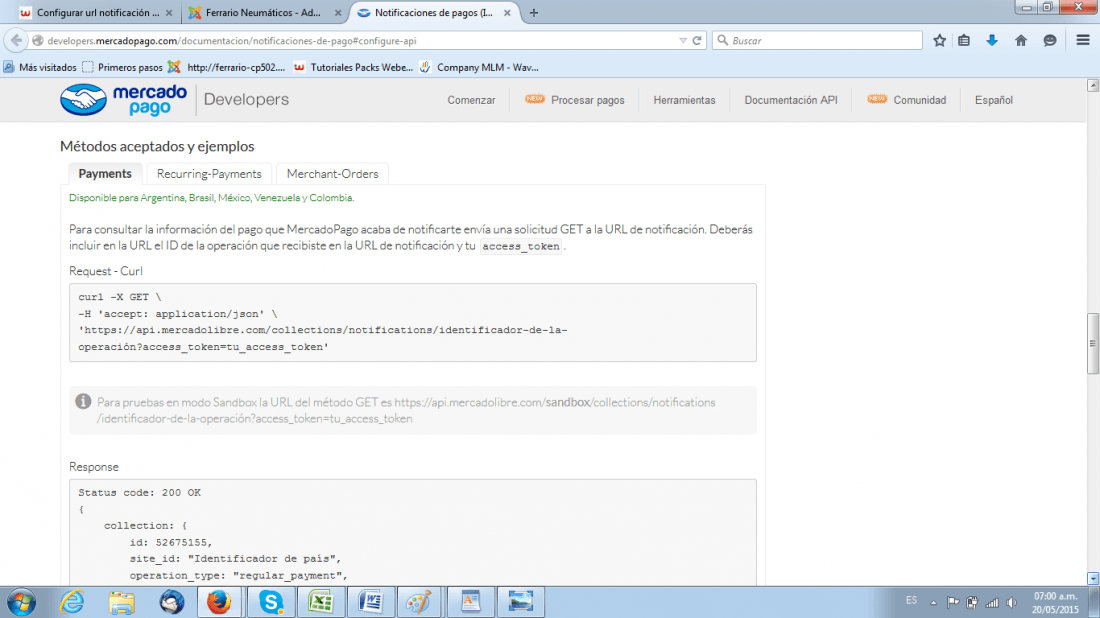The width and height of the screenshot is (1100, 618).
Task: Click the MercadoPago handshake logo
Action: [x=83, y=100]
